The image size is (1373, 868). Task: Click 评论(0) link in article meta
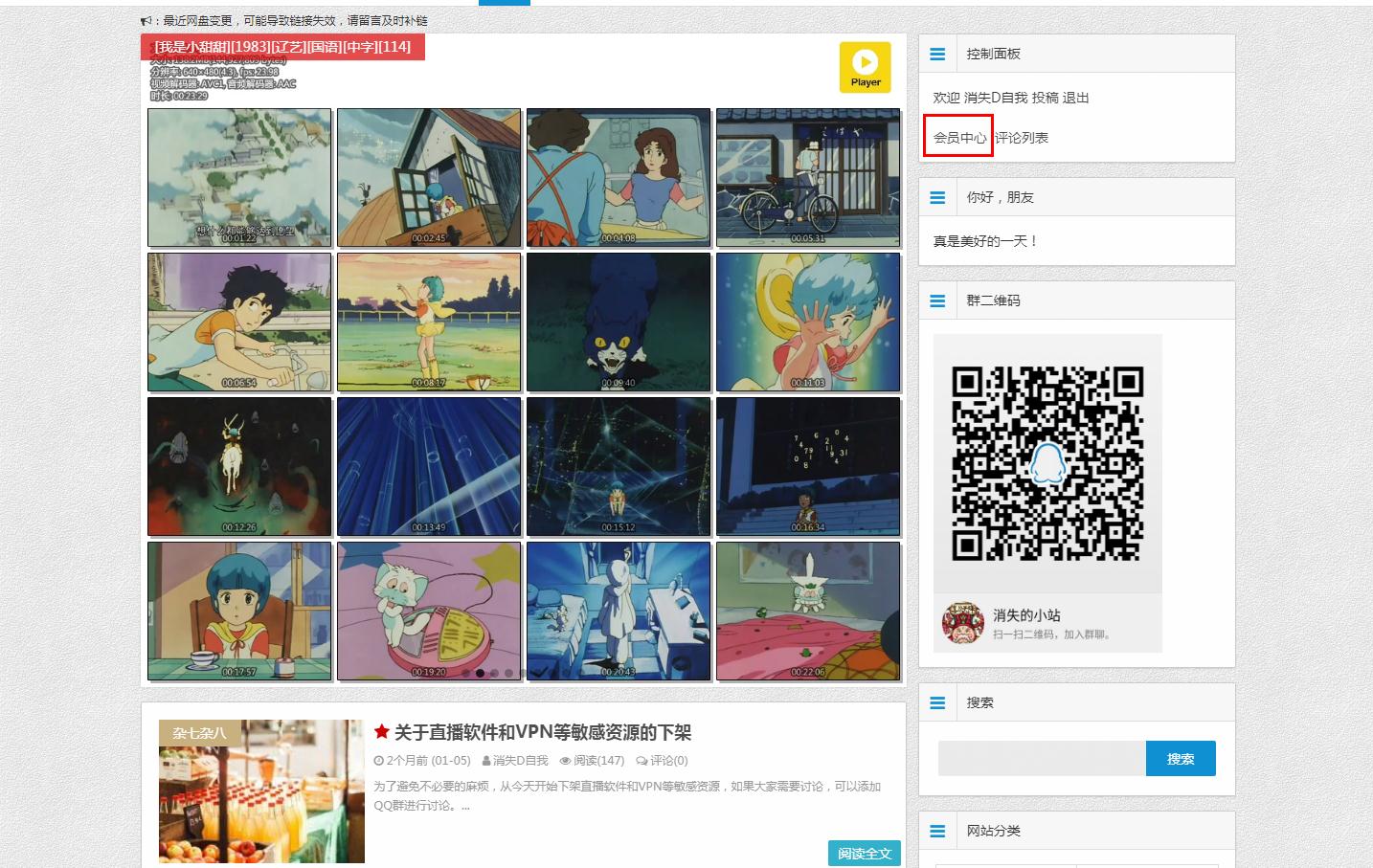tap(669, 761)
